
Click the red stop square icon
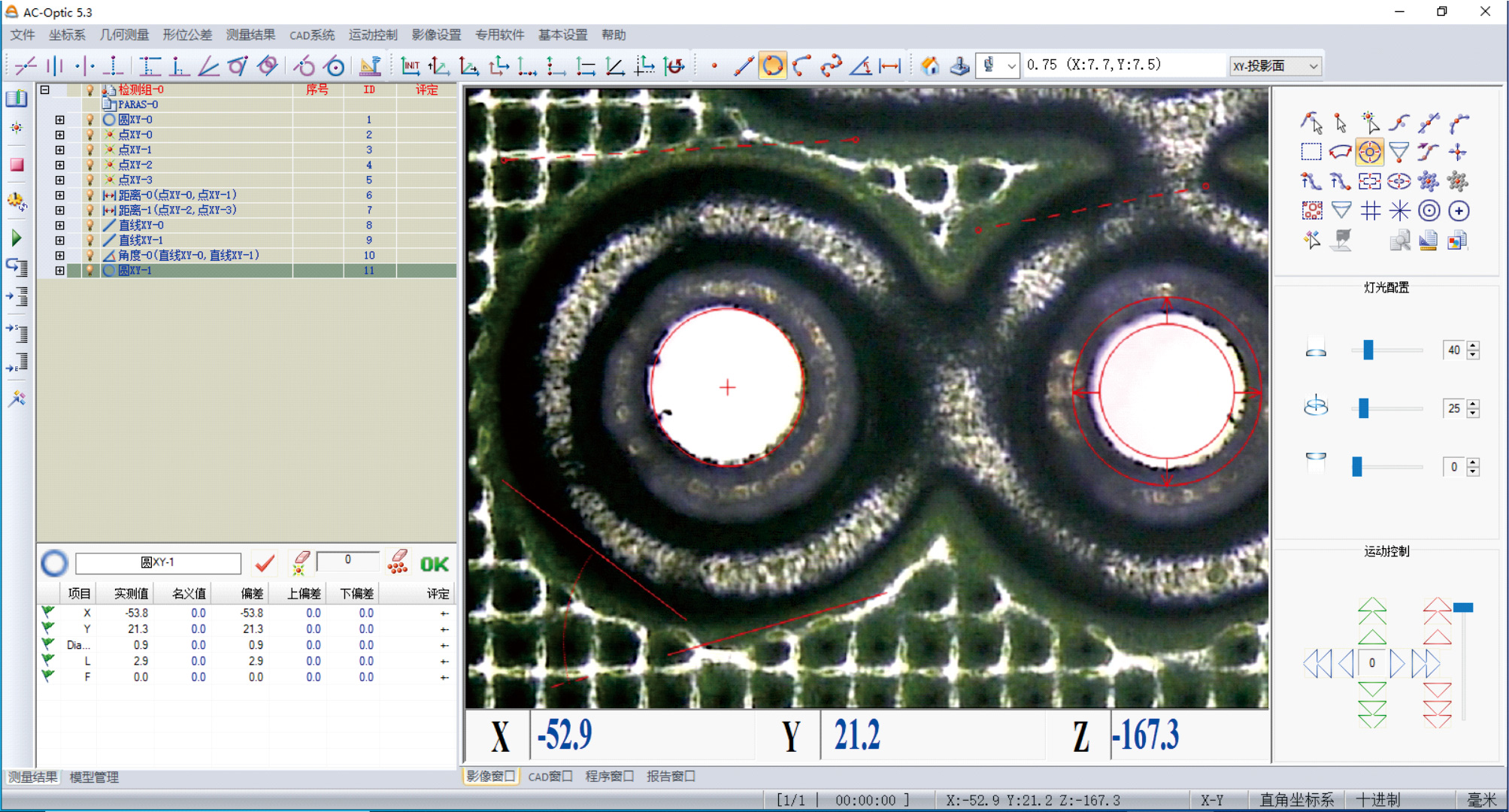pos(17,165)
